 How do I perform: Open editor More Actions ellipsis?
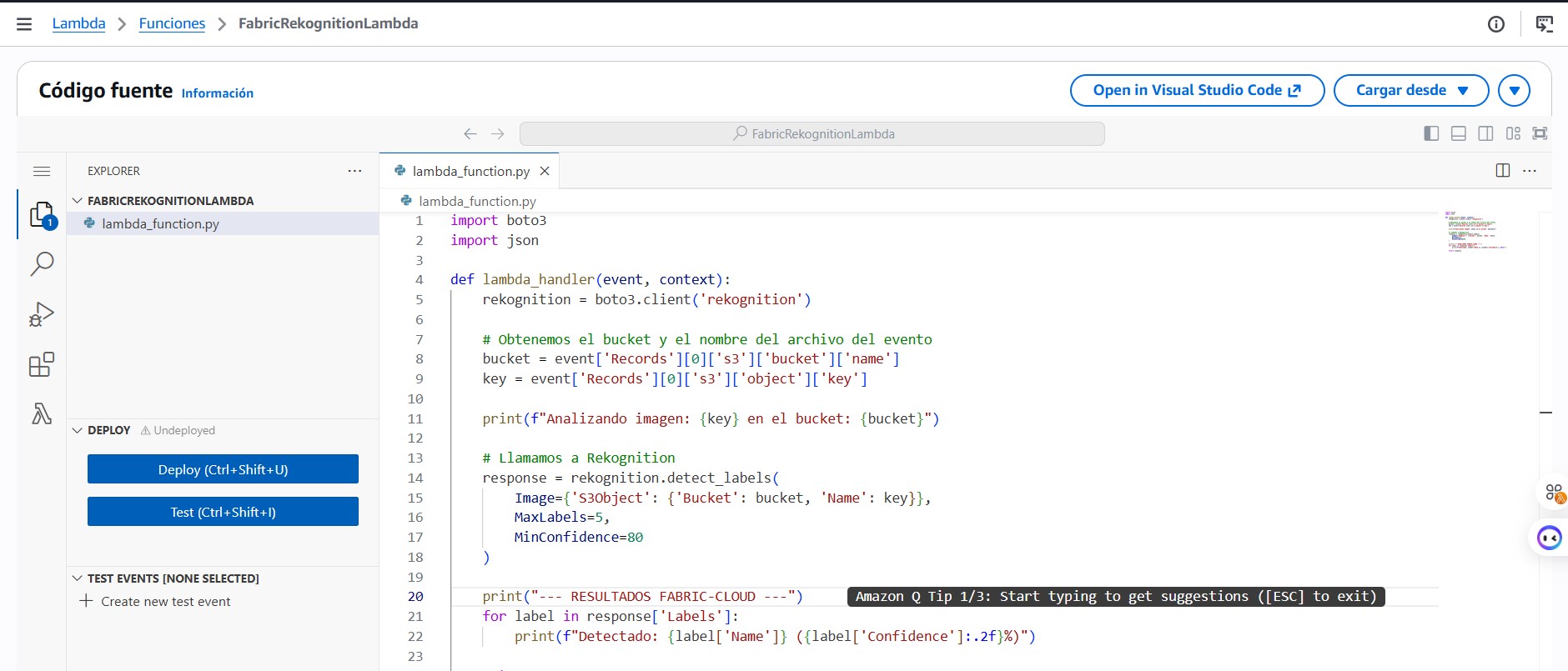click(1530, 171)
